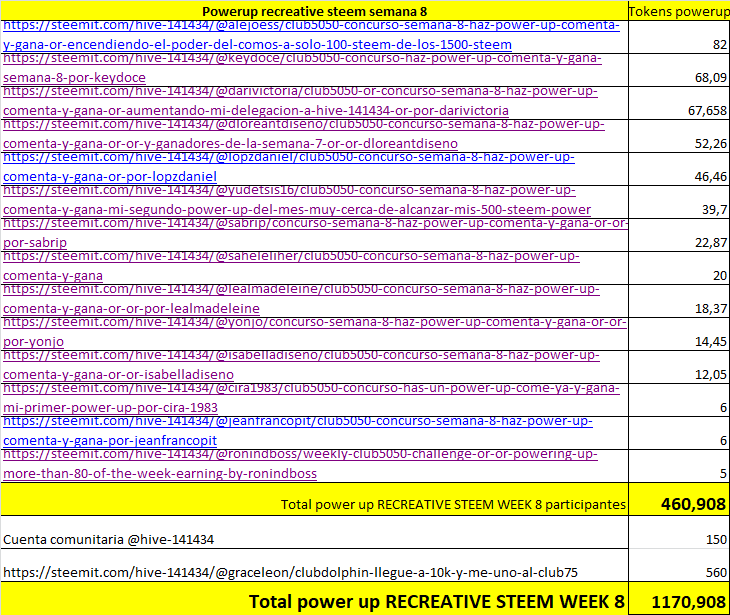Select the cell with value 18,37
The width and height of the screenshot is (730, 615).
679,301
